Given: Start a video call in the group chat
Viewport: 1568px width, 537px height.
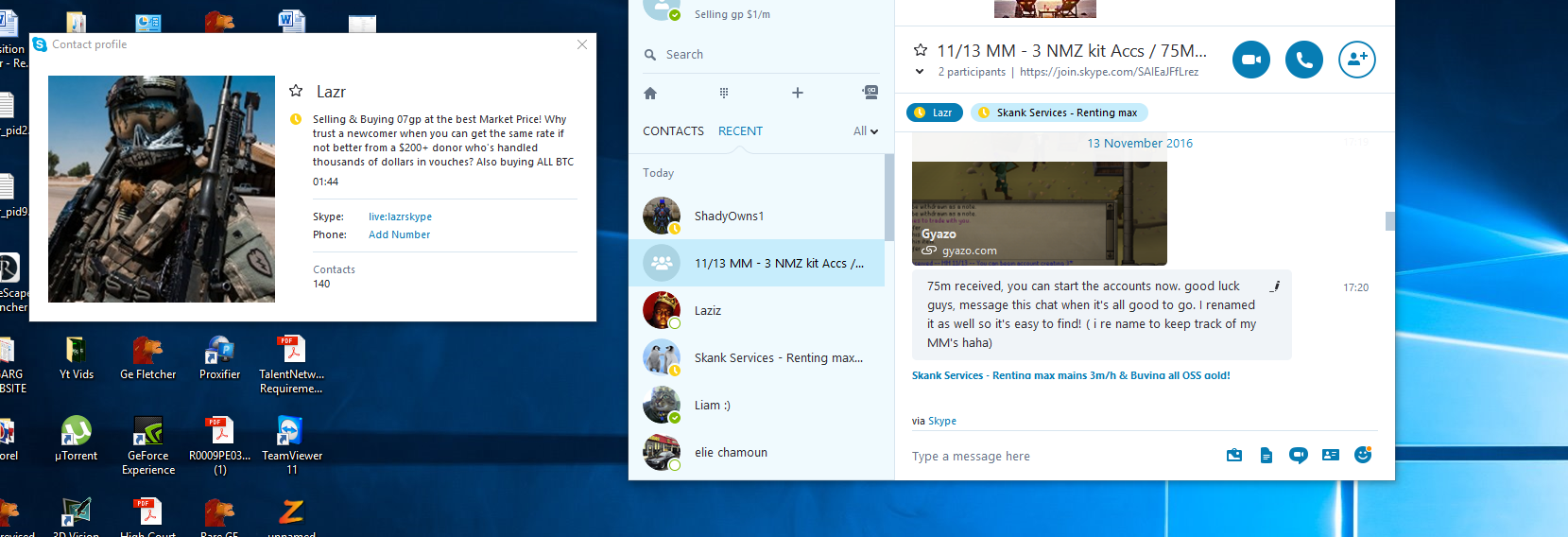Looking at the screenshot, I should [1250, 60].
